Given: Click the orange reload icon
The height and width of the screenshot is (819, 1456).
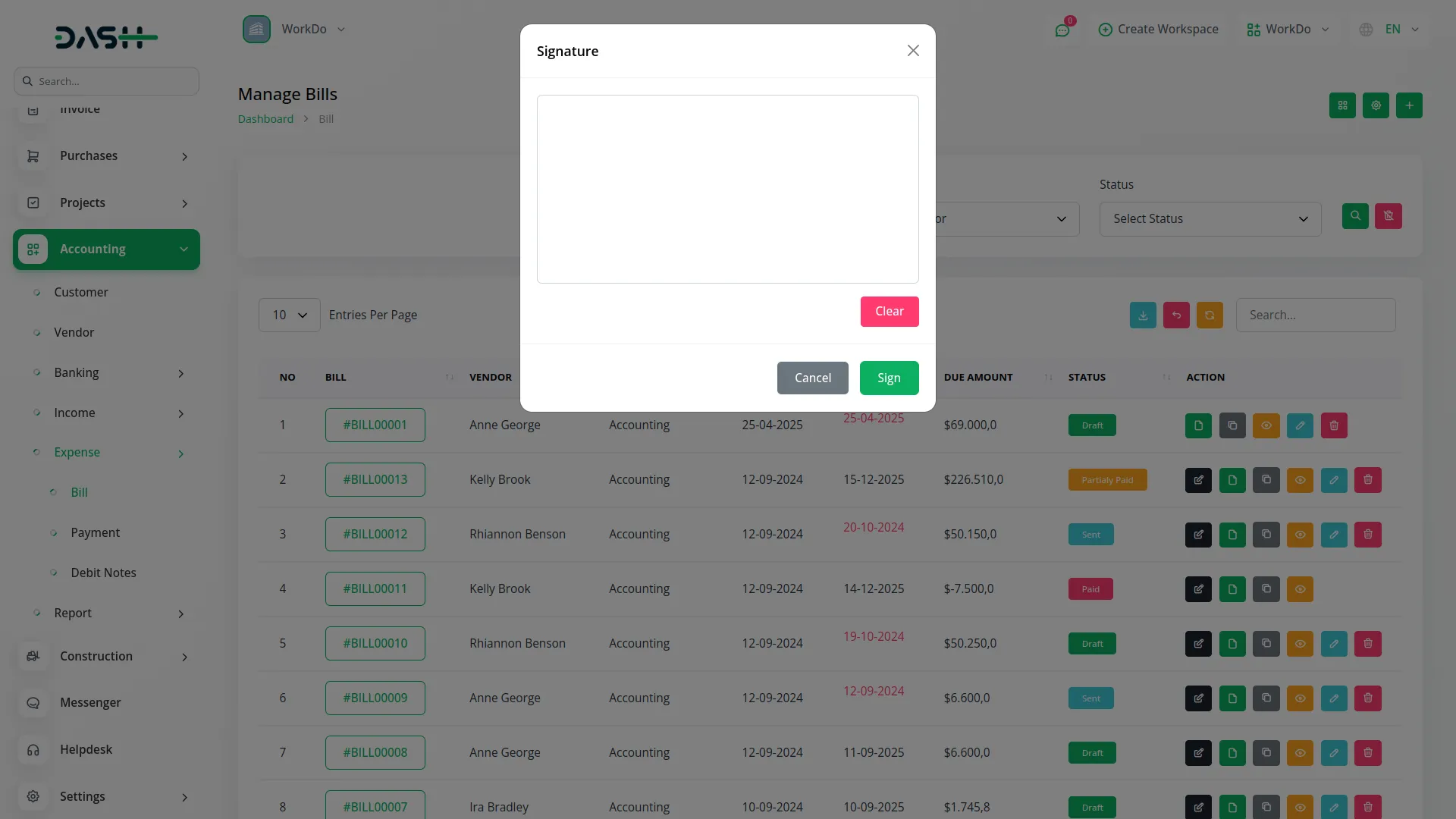Looking at the screenshot, I should tap(1210, 315).
